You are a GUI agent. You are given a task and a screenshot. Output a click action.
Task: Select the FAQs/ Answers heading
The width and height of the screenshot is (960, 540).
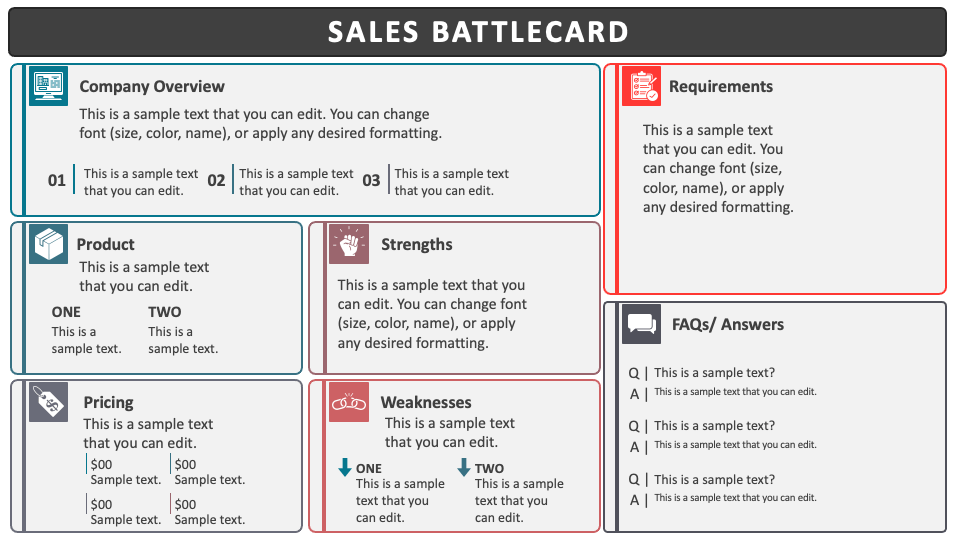tap(727, 324)
